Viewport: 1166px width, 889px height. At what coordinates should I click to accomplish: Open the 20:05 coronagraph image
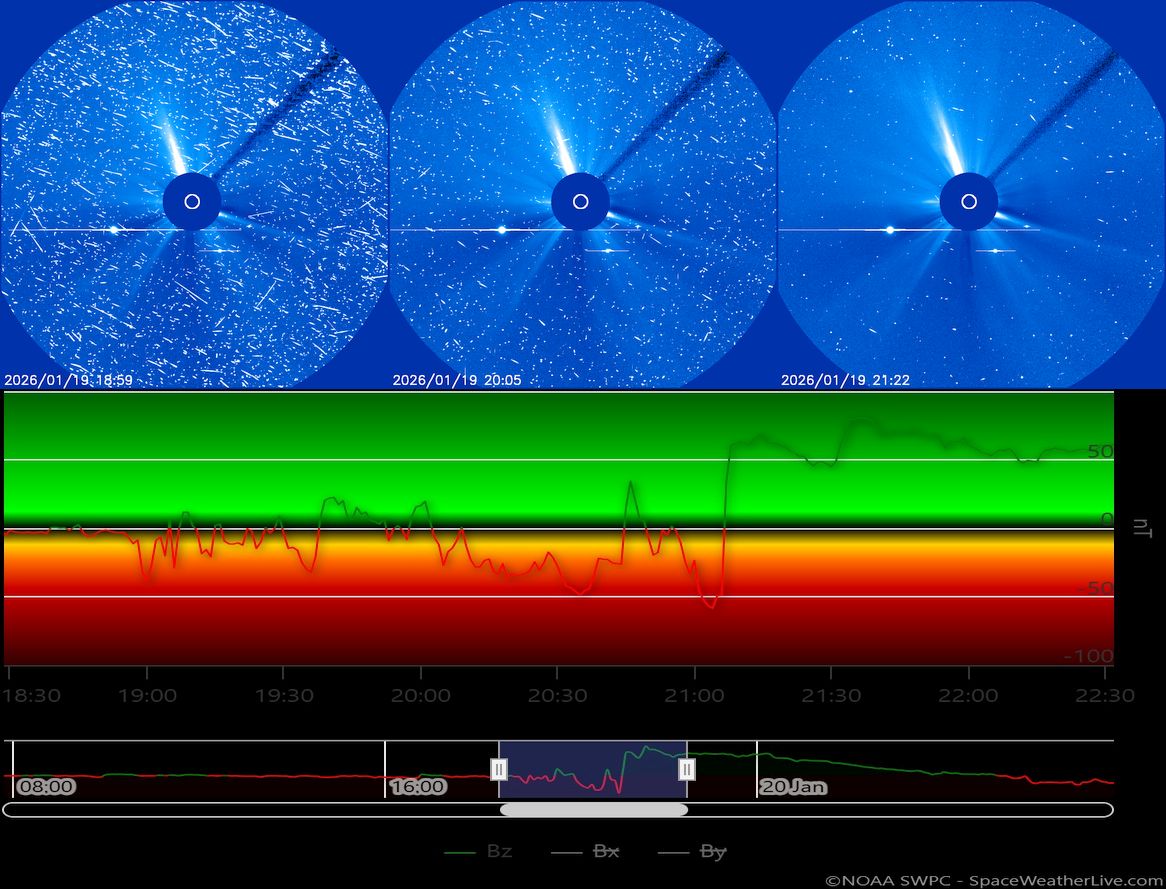[581, 195]
